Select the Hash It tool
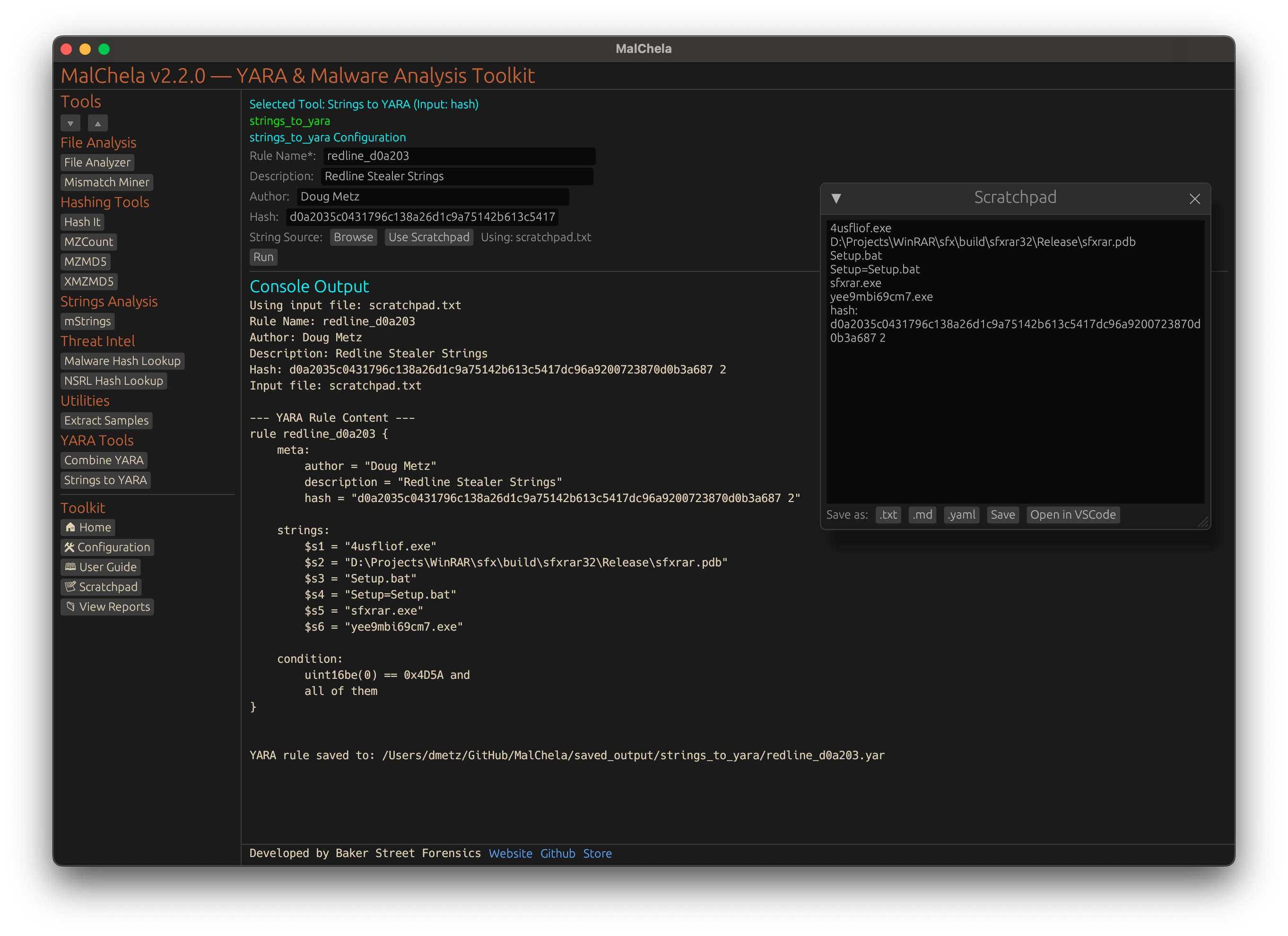The height and width of the screenshot is (936, 1288). tap(82, 222)
